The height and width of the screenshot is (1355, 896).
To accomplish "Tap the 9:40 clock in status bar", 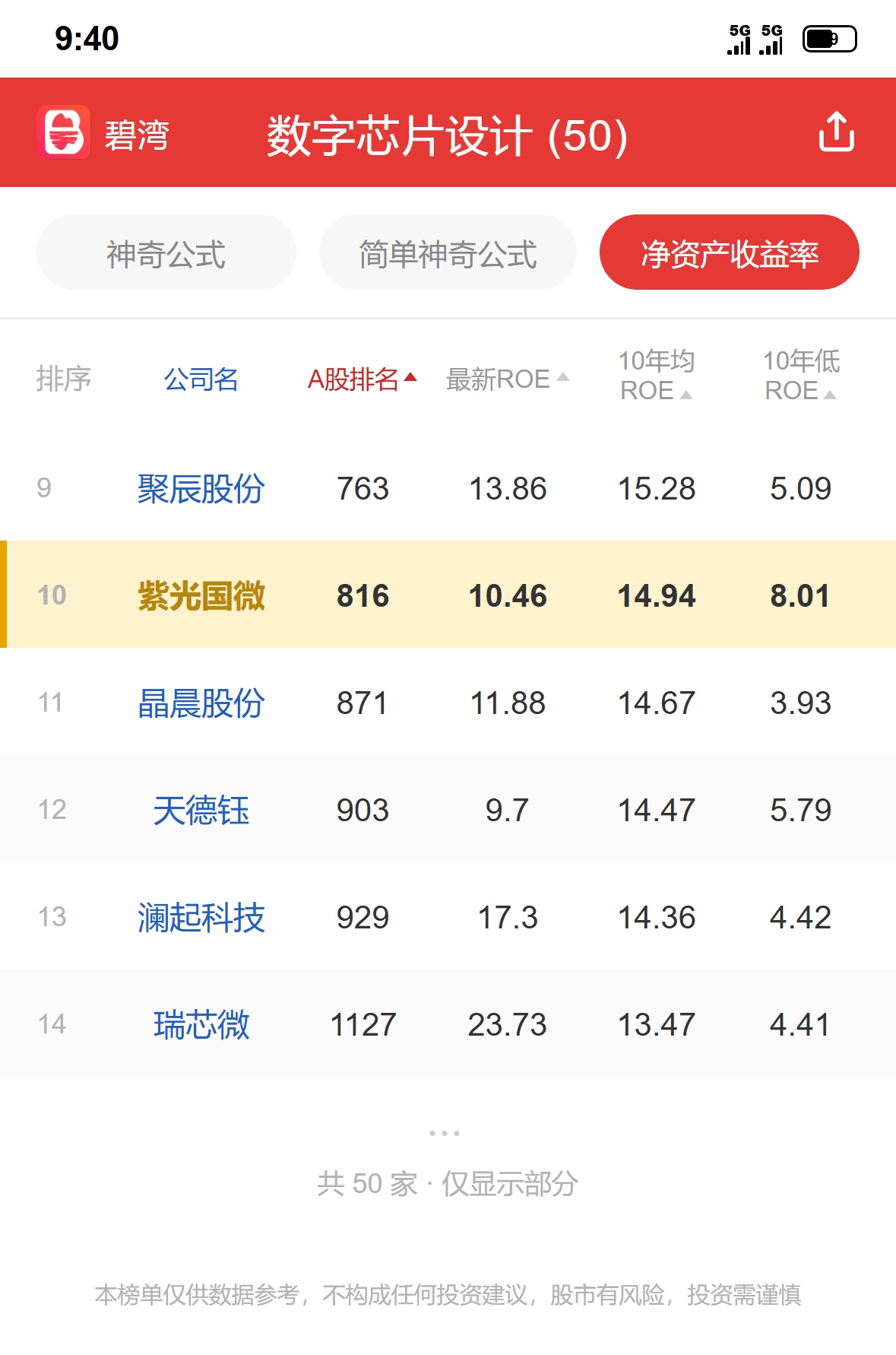I will (87, 39).
